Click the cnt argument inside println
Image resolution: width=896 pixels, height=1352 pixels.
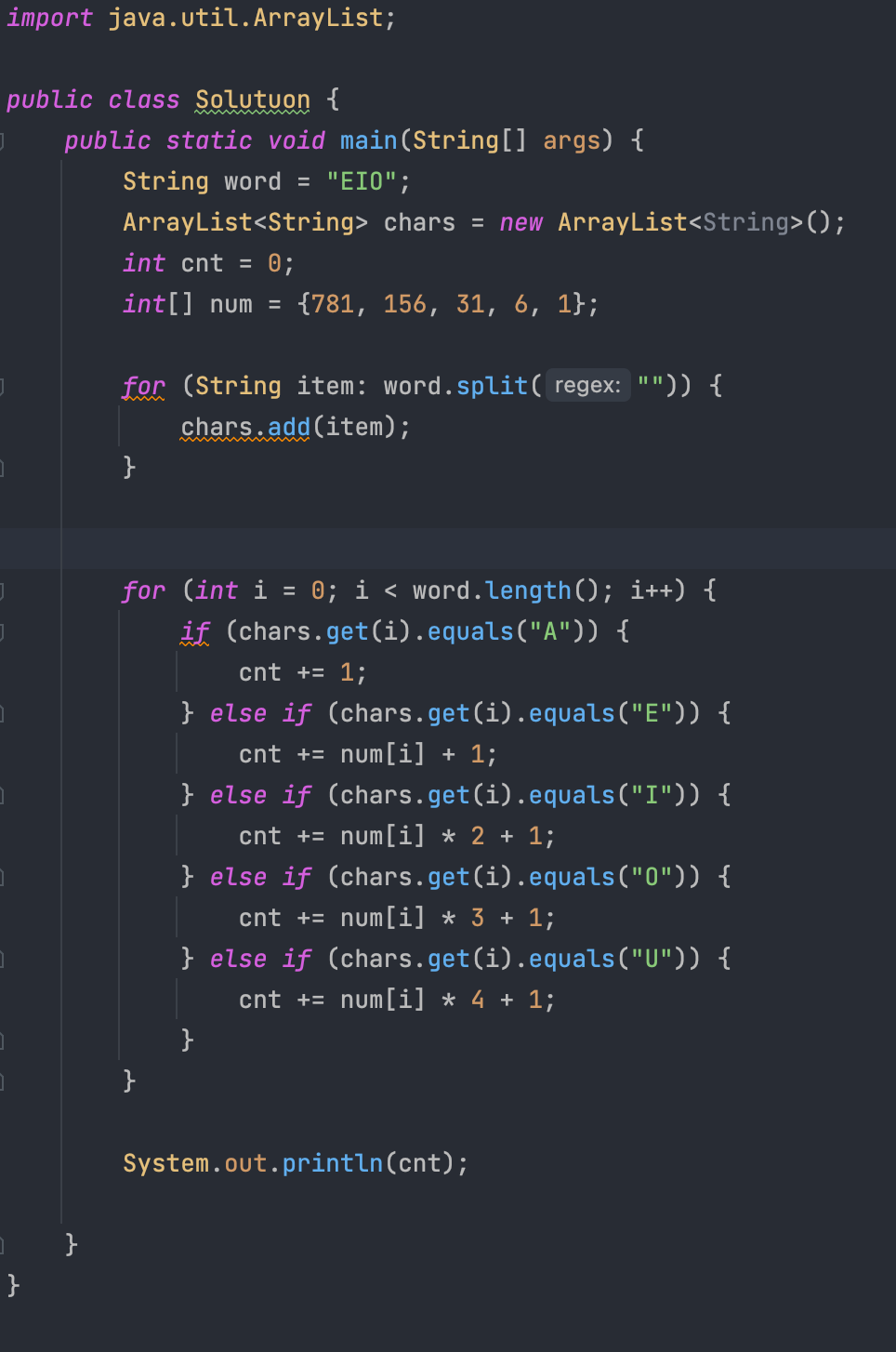coord(420,1163)
